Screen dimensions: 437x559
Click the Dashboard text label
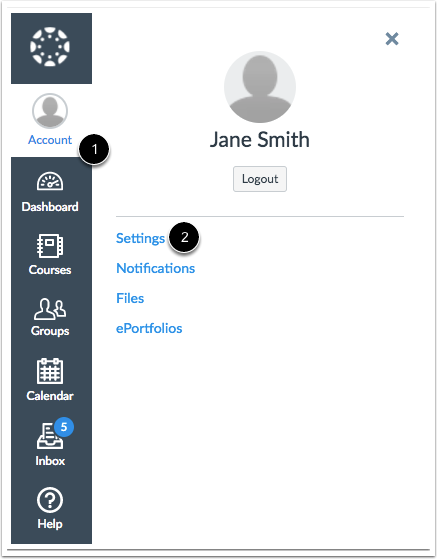click(x=50, y=207)
